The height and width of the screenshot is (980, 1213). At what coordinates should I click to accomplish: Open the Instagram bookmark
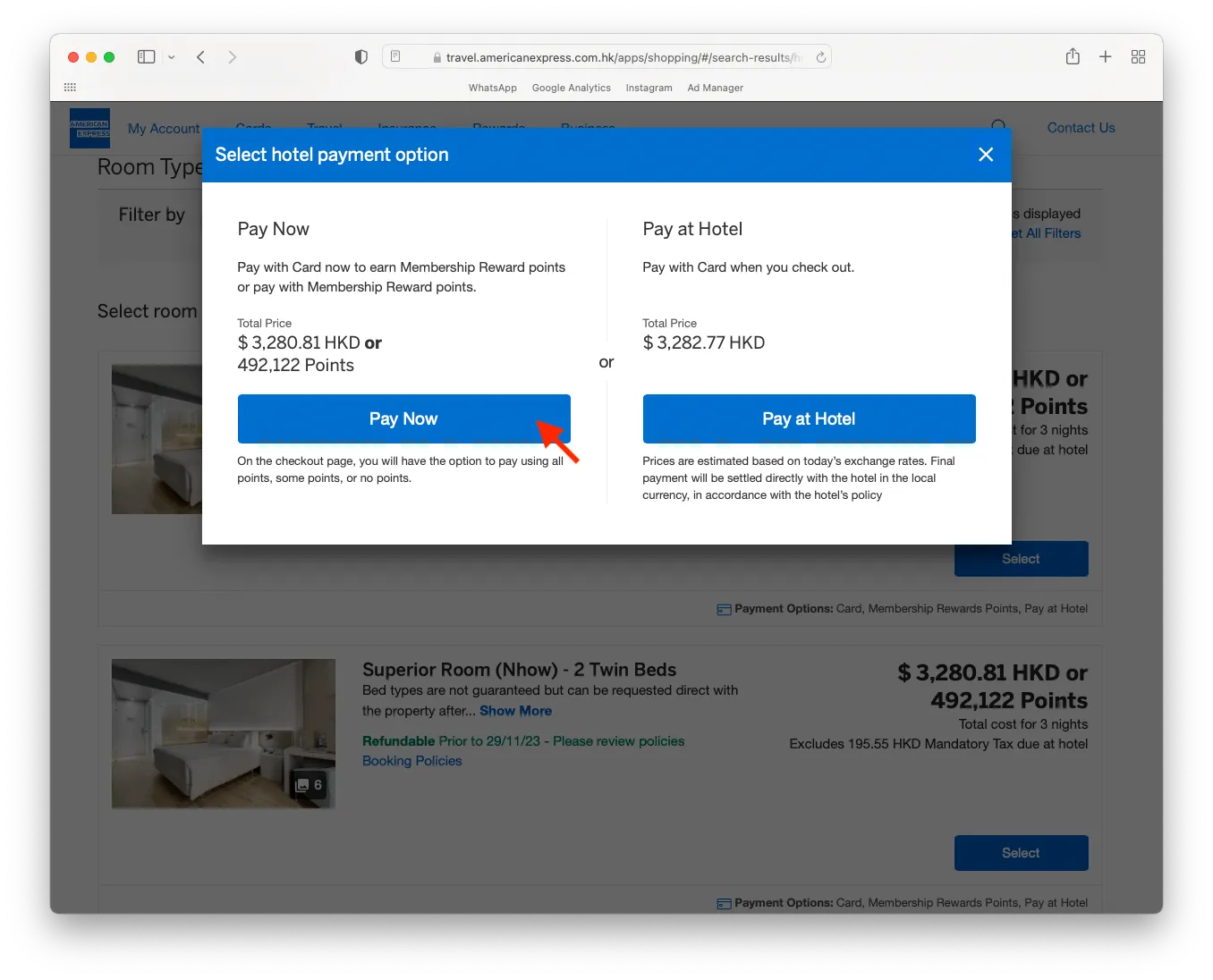[x=649, y=88]
